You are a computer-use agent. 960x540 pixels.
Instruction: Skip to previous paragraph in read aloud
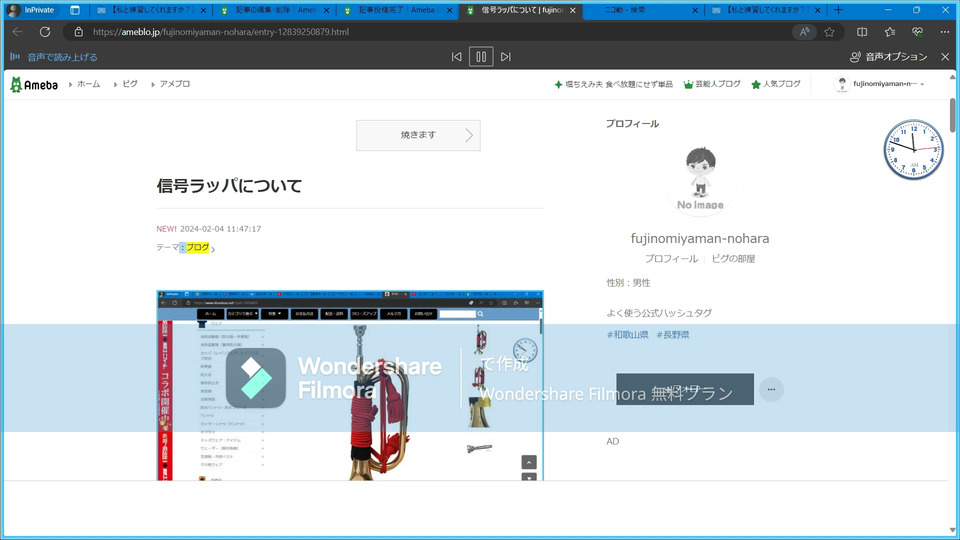(x=456, y=57)
